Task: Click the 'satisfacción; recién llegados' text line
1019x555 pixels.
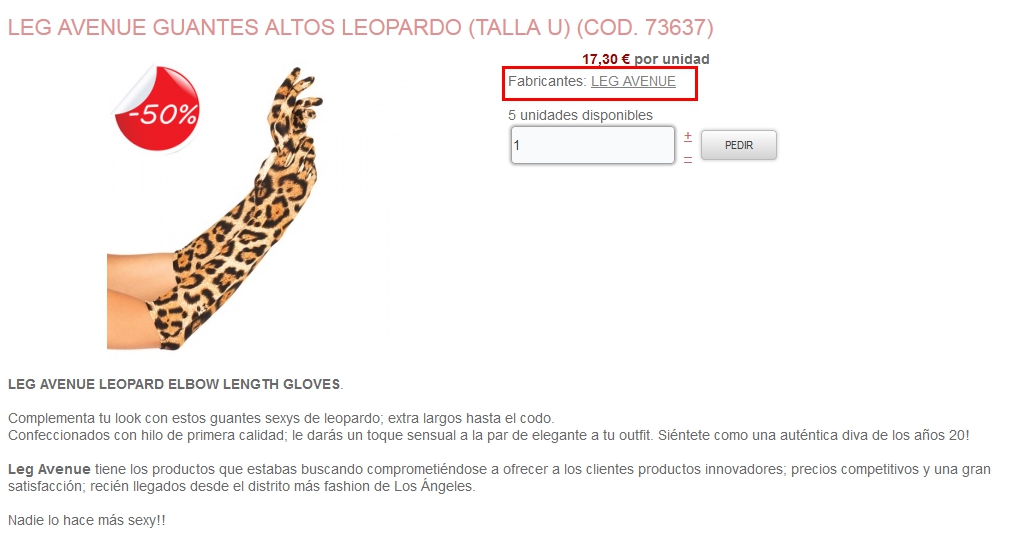Action: coord(242,486)
